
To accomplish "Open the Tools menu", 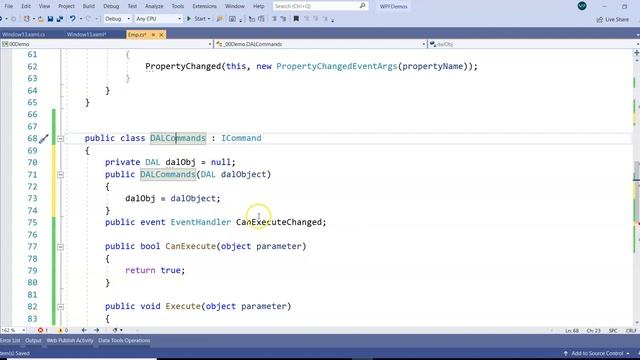I will (178, 6).
